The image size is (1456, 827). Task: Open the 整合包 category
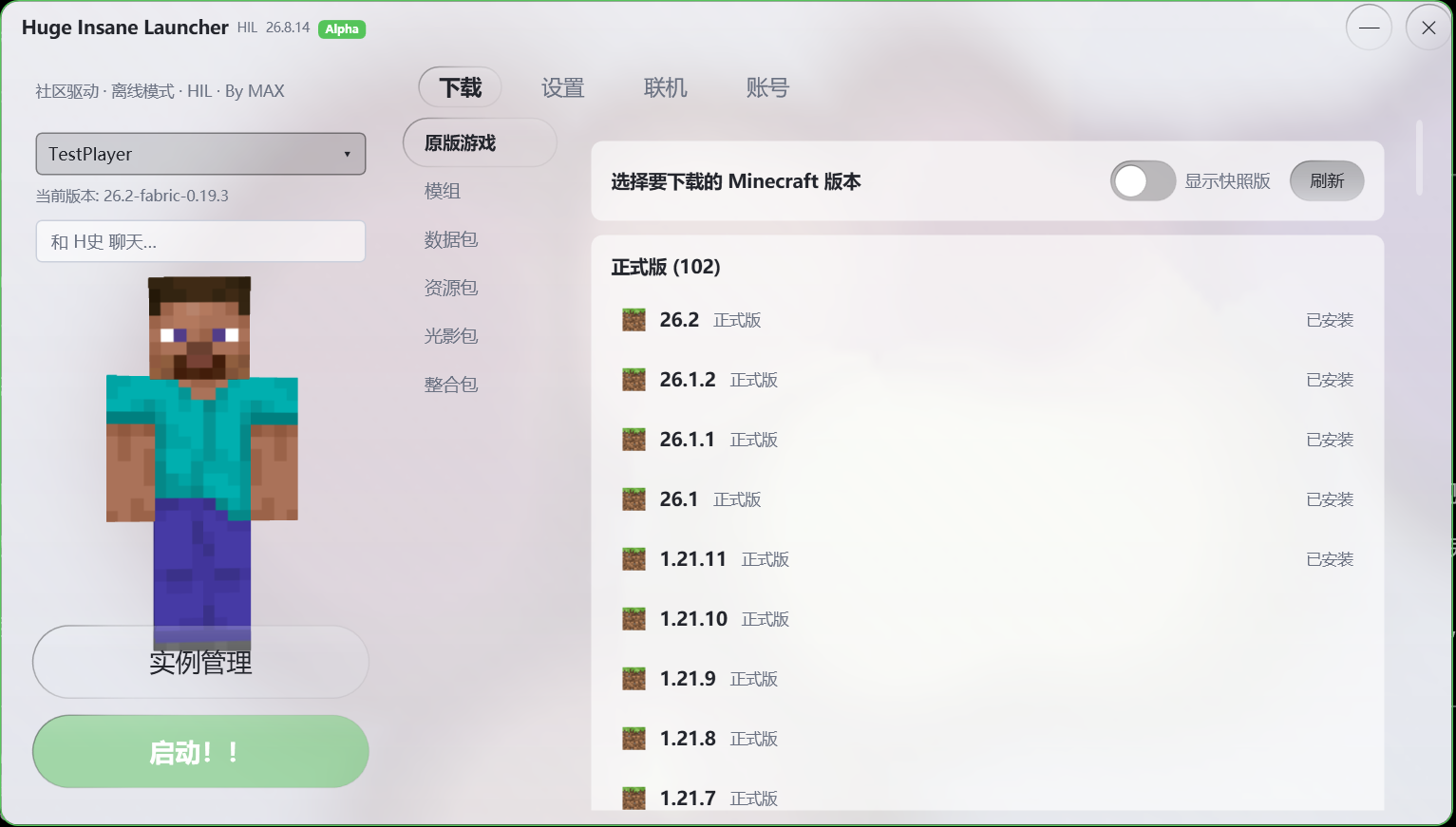click(x=451, y=385)
